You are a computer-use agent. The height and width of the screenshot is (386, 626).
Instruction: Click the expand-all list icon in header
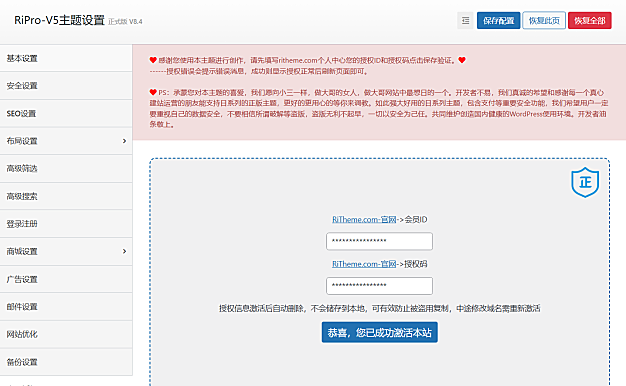pos(465,20)
